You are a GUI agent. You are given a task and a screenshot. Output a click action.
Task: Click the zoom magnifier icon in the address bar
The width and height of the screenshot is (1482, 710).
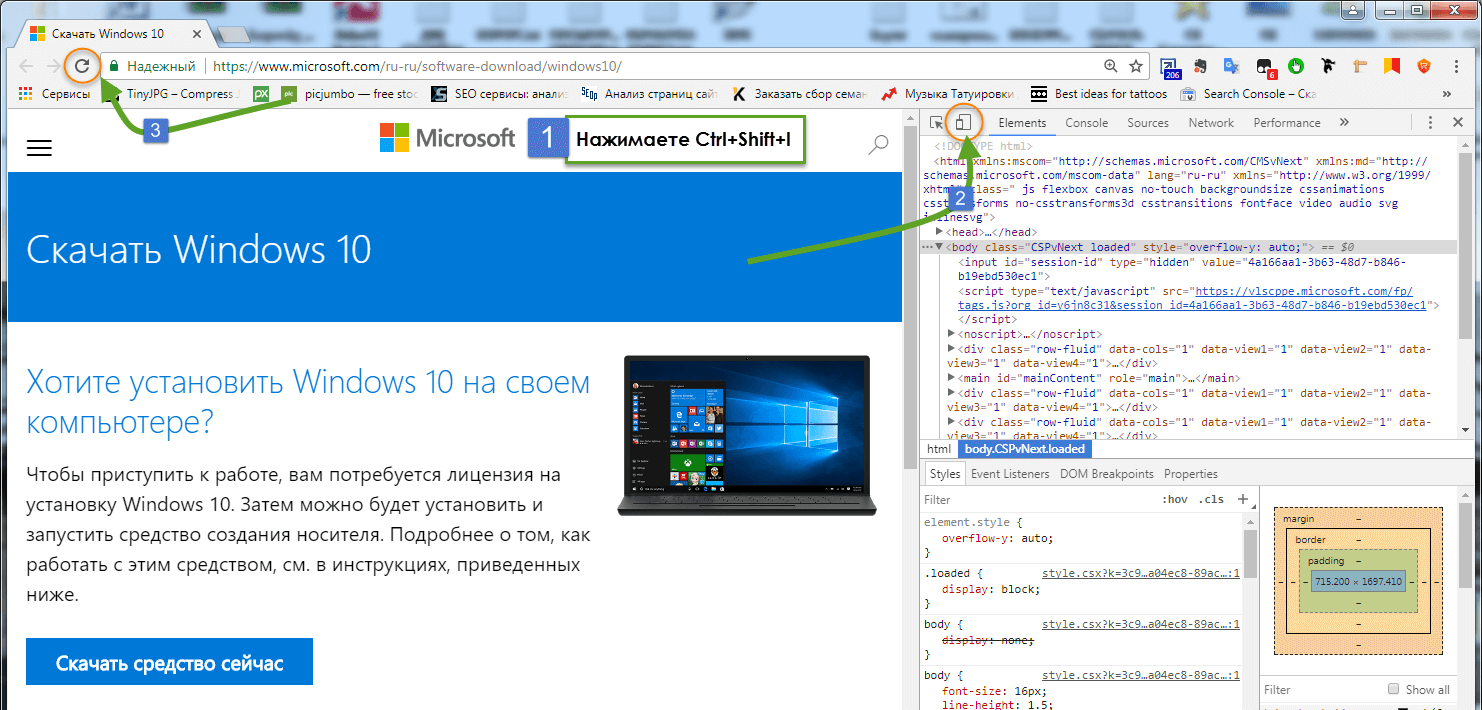(1110, 66)
